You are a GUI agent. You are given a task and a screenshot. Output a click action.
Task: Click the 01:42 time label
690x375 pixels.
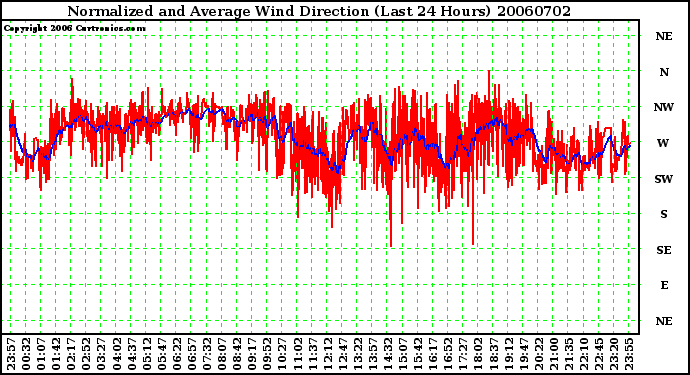[56, 354]
